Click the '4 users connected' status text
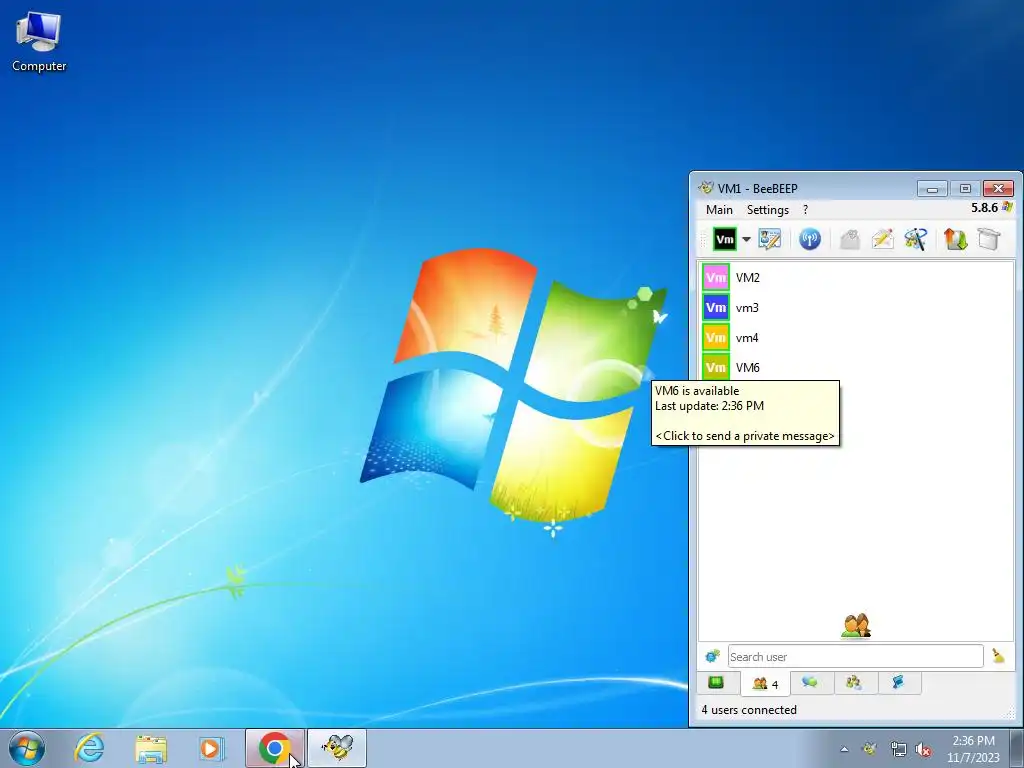This screenshot has height=768, width=1024. coord(749,710)
